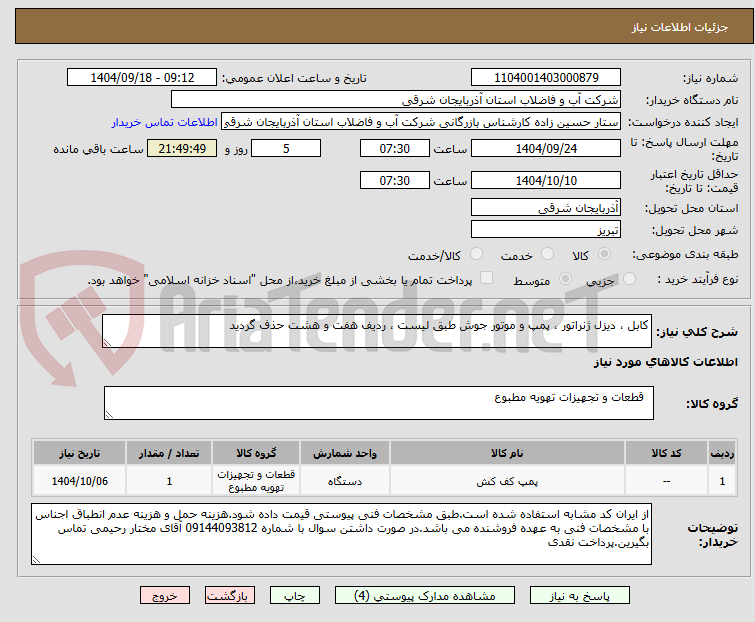
Task: Click the شرح کلی نیاز description text area
Action: [x=377, y=331]
